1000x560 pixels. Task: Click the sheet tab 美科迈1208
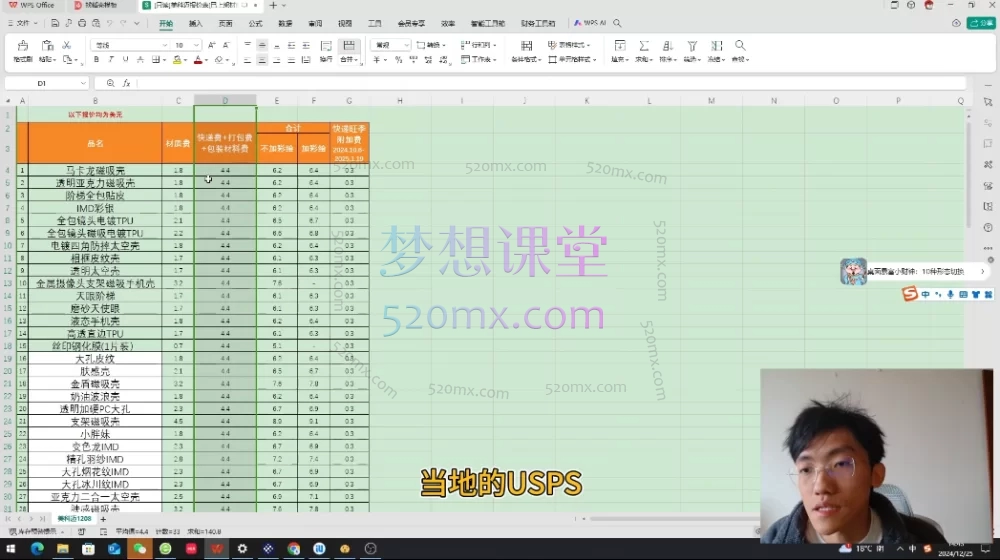pyautogui.click(x=74, y=519)
